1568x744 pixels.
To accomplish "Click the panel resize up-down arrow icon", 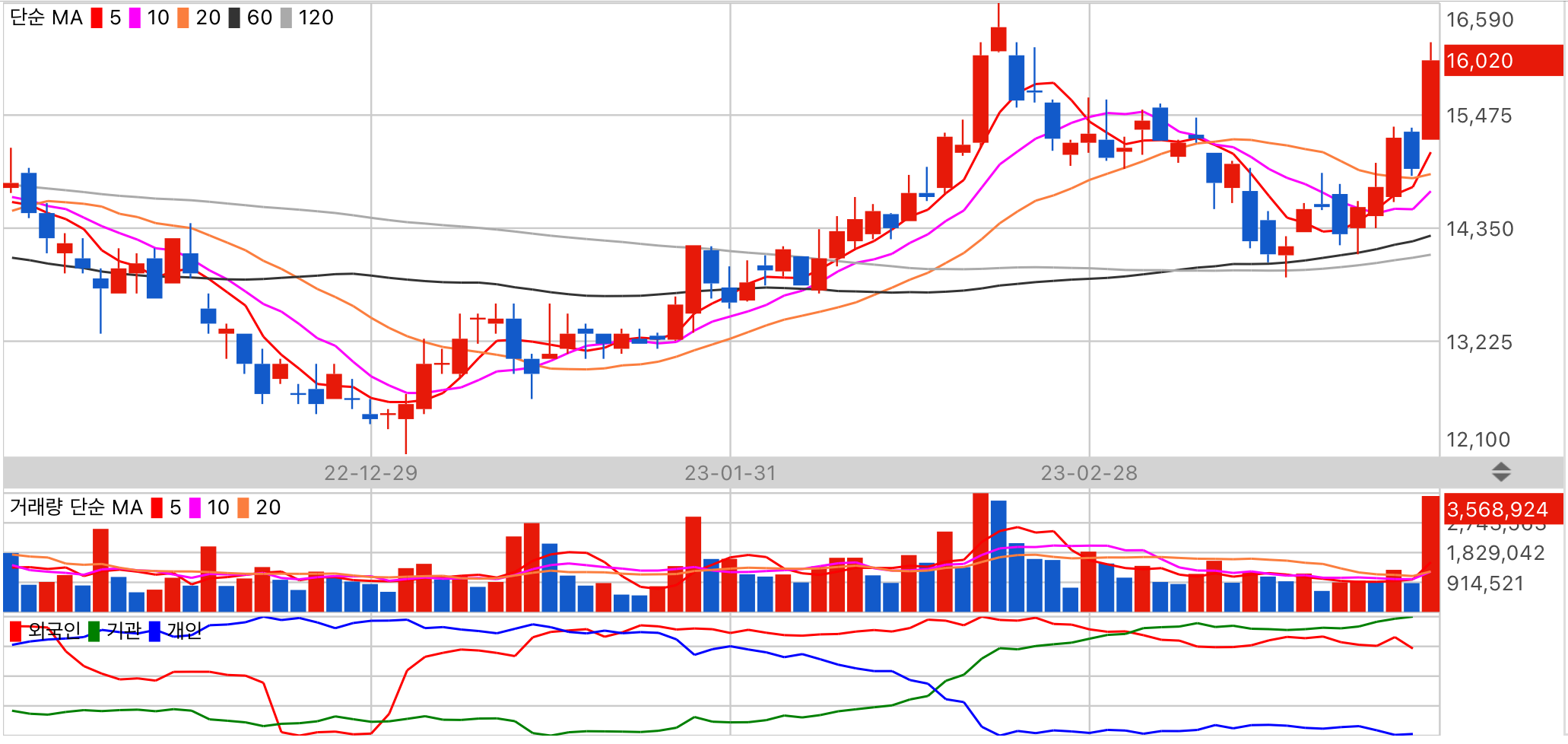I will 1501,472.
